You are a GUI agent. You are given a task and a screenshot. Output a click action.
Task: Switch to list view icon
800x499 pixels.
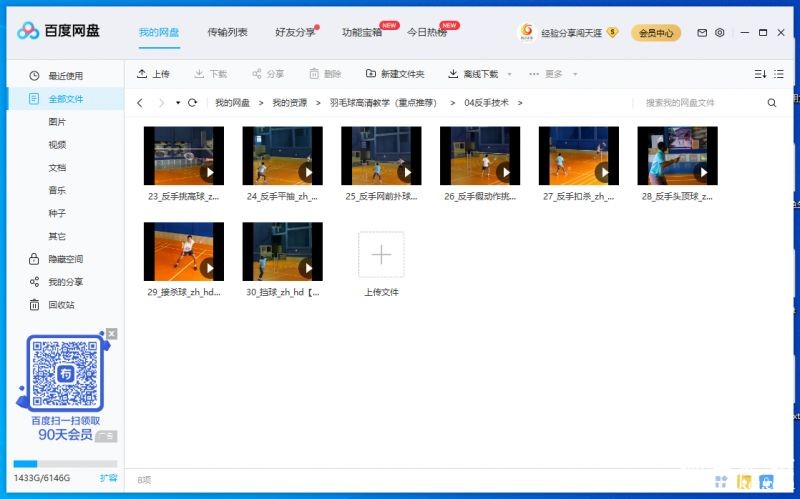779,74
